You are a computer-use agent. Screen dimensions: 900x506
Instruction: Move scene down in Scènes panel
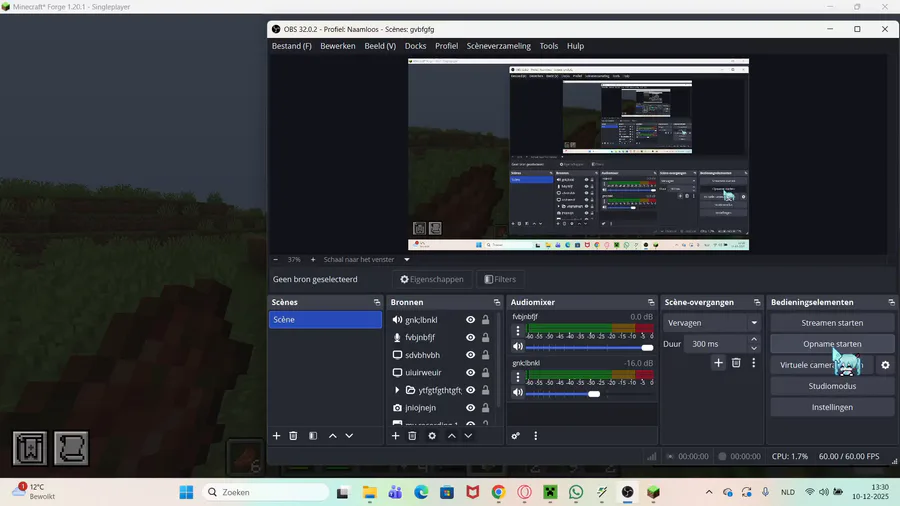pos(349,436)
